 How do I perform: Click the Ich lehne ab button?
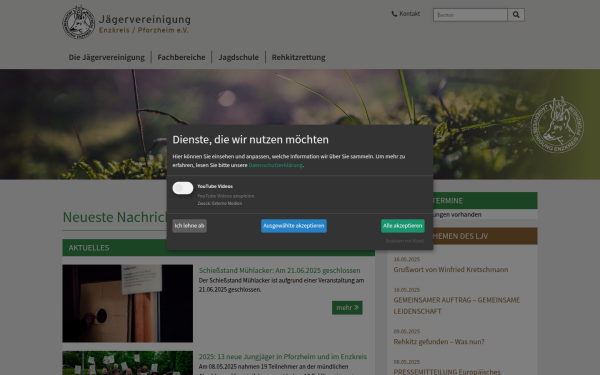click(x=189, y=226)
